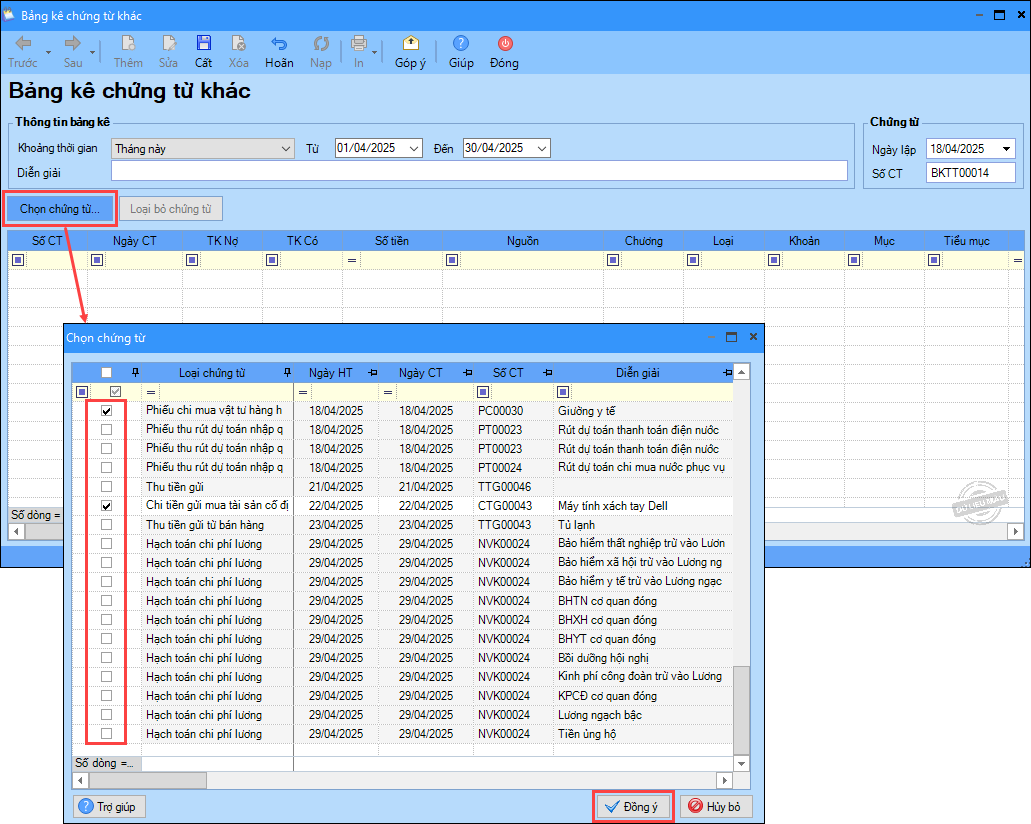Open Trợ giúp in the dialog
Image resolution: width=1031 pixels, height=824 pixels.
pos(108,807)
